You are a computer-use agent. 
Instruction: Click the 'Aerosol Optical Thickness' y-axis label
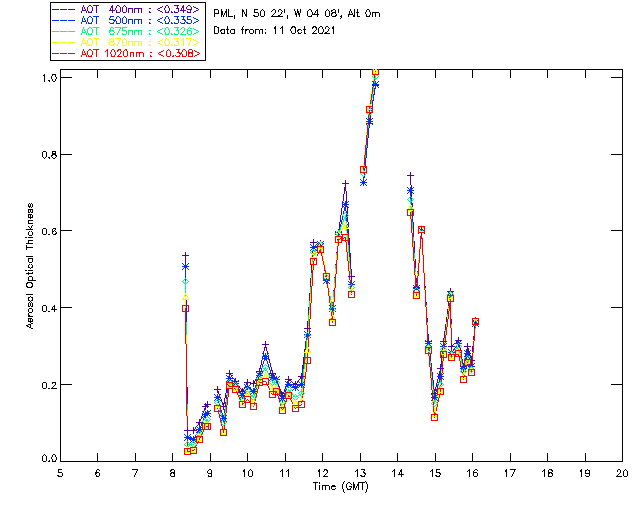[30, 266]
